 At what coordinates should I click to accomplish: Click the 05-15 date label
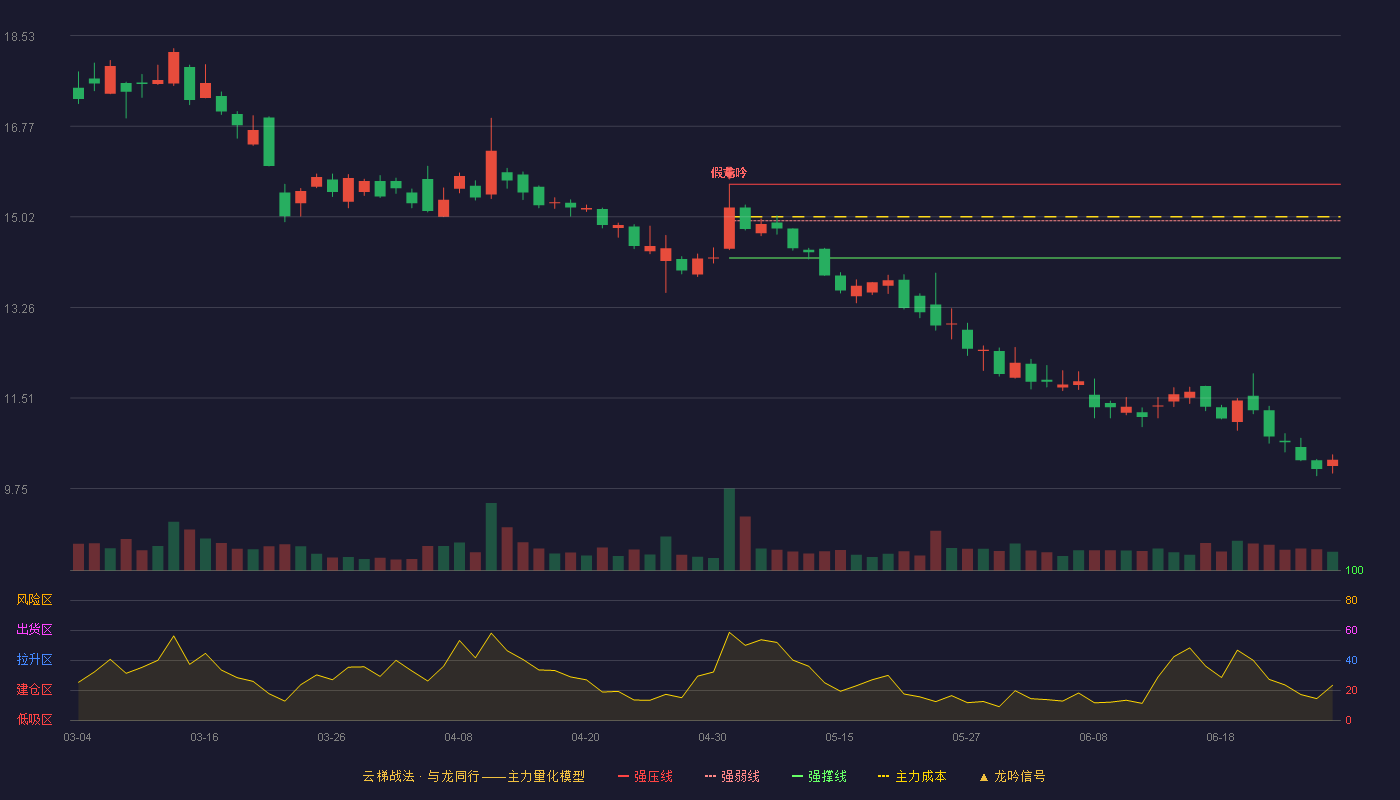(840, 737)
